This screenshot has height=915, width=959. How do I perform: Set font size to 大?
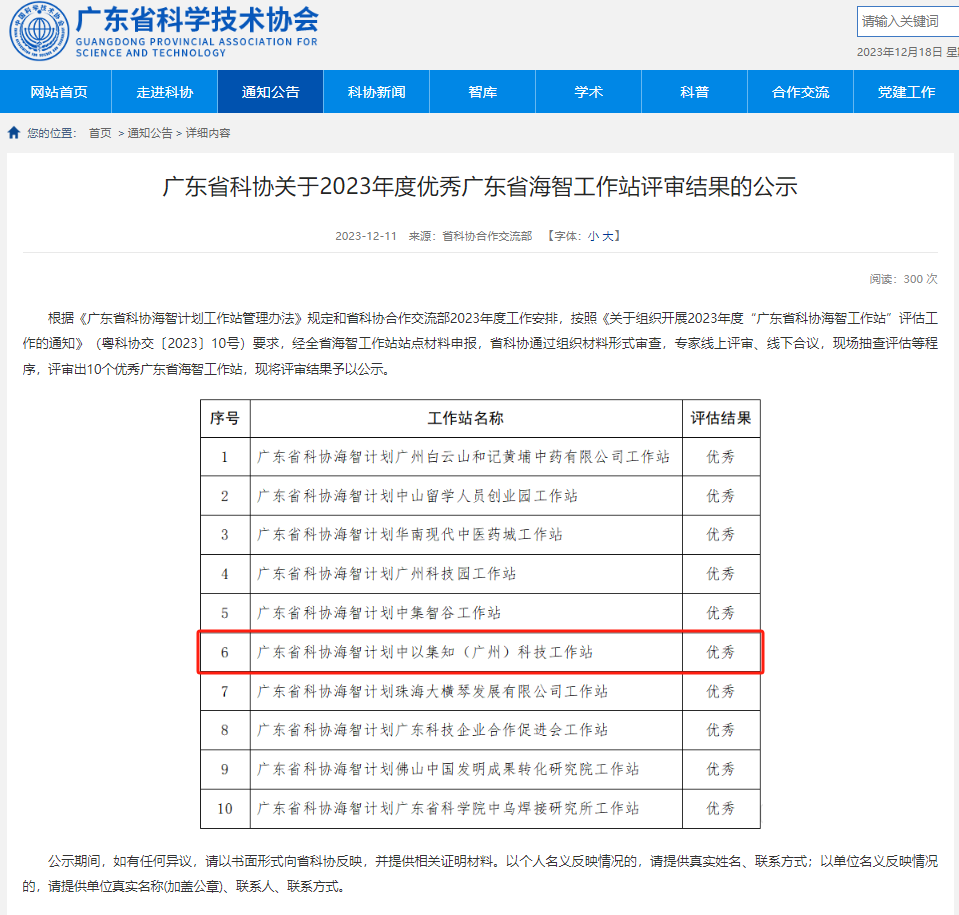pos(608,236)
